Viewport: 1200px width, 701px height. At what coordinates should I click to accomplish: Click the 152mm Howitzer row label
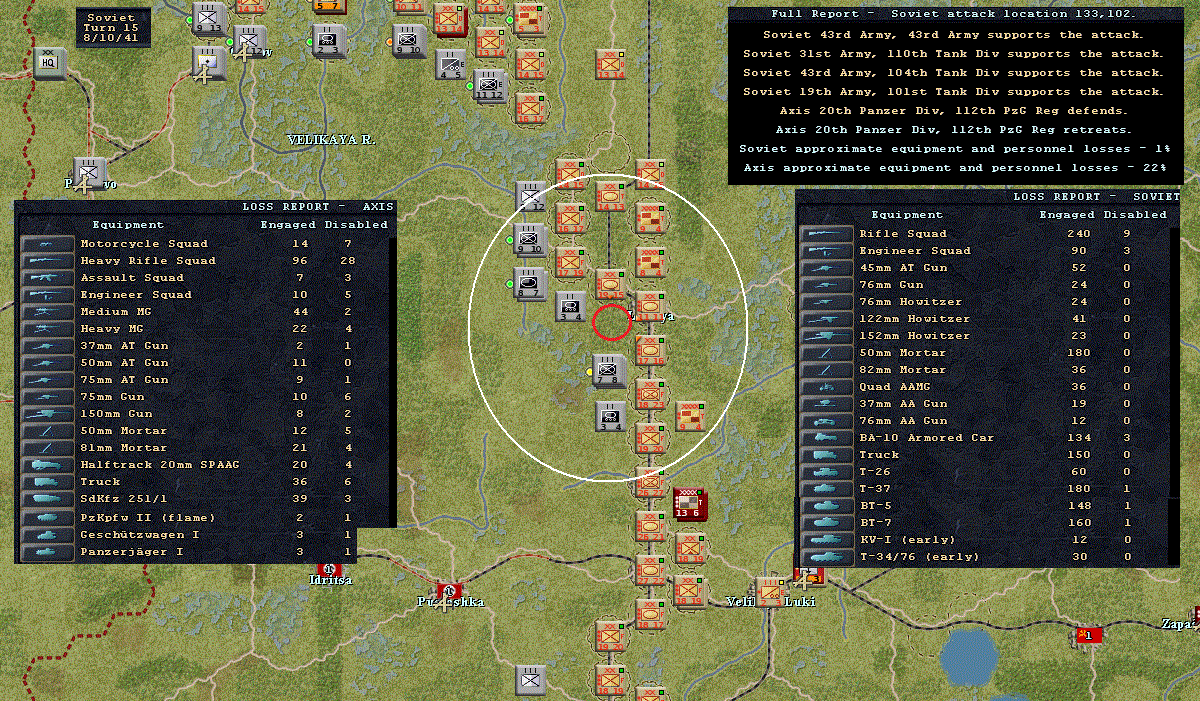914,336
